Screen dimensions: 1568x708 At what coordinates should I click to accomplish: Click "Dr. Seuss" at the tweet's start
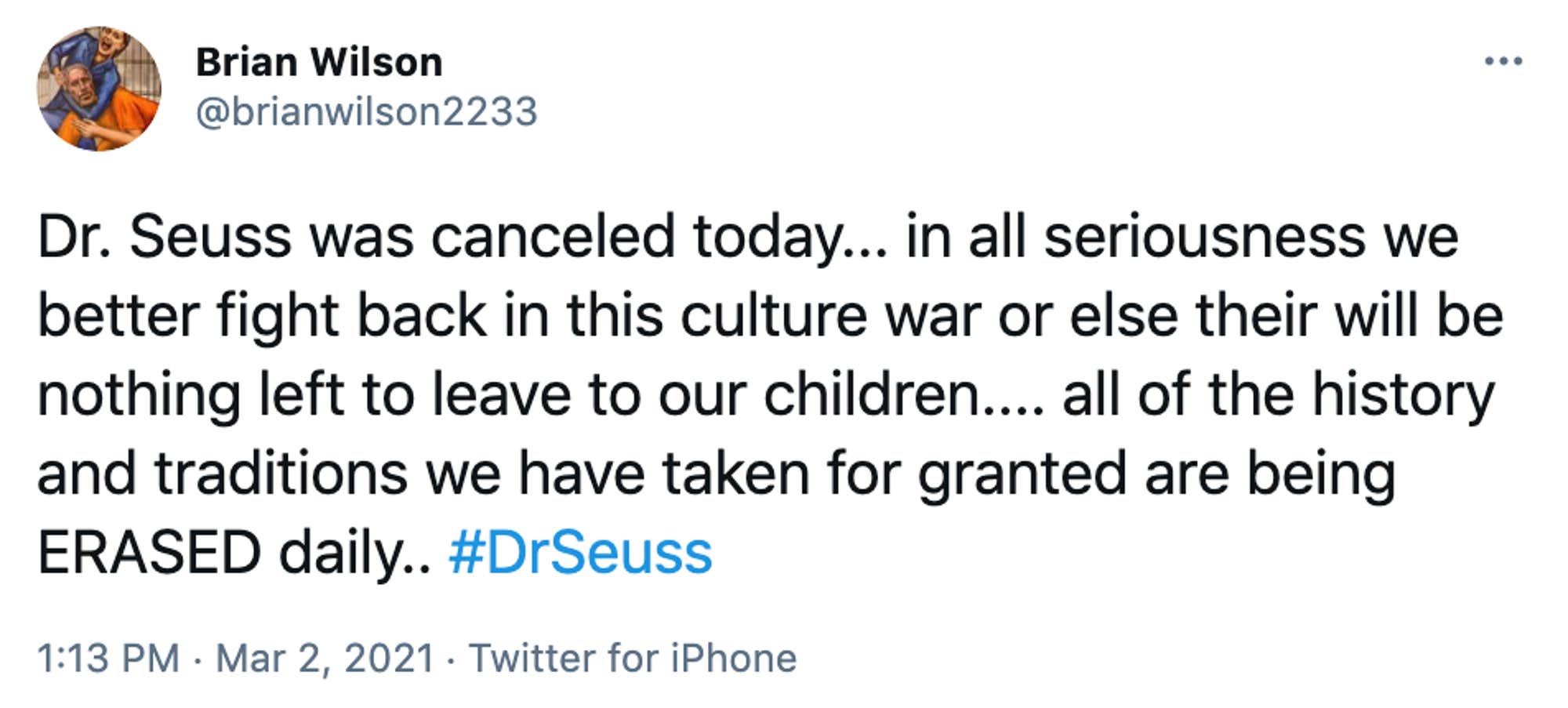(164, 237)
